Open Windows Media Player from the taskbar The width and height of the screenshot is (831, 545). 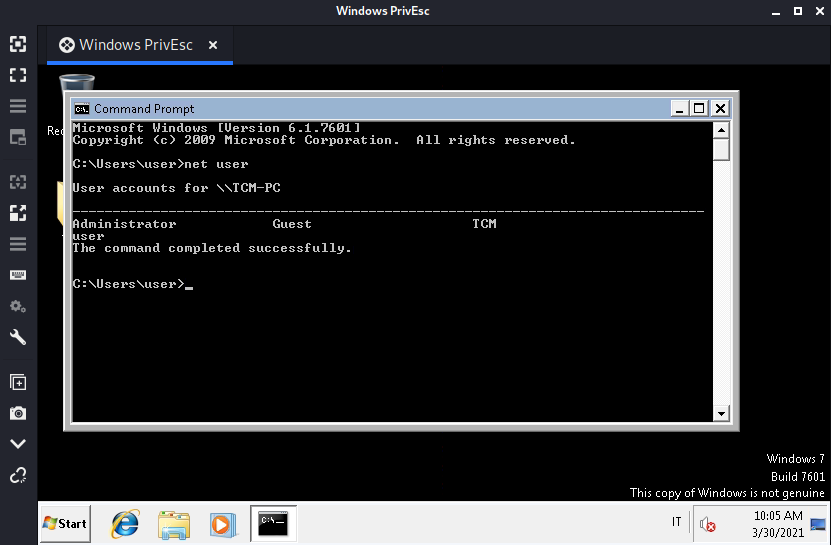tap(221, 523)
